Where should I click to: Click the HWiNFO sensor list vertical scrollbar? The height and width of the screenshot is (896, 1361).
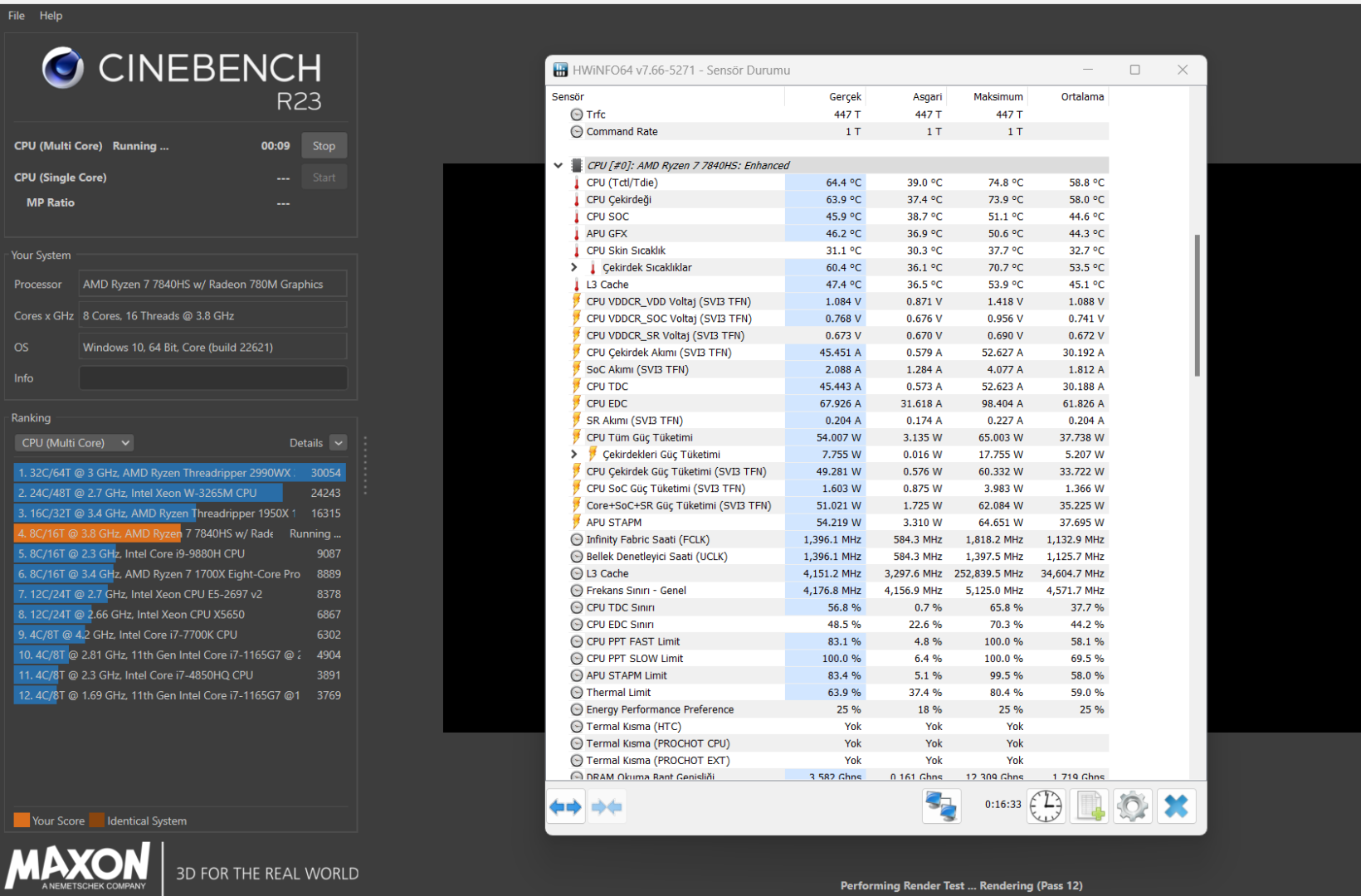1197,306
